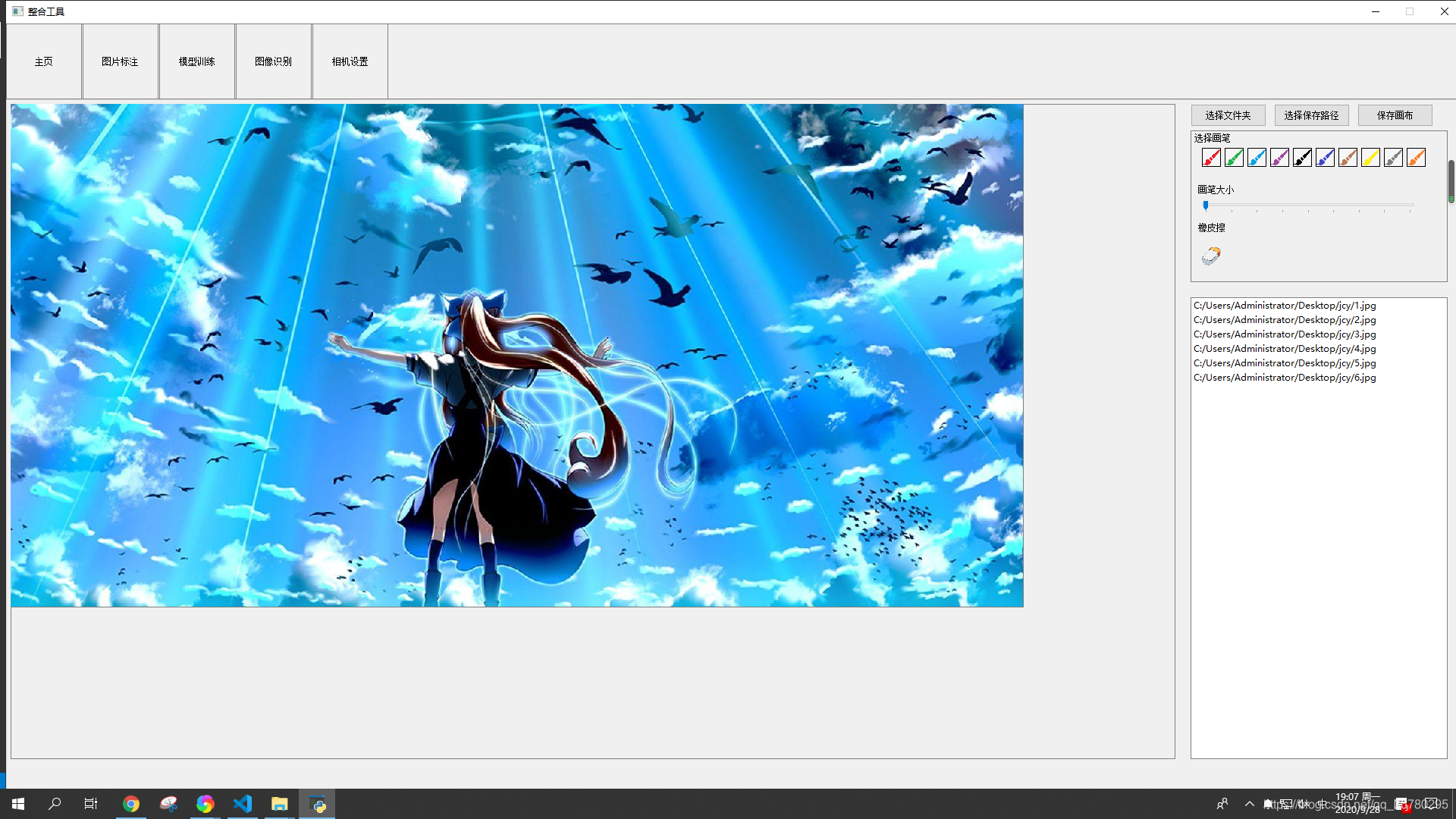This screenshot has height=819, width=1456.
Task: Select 3.jpg in the file list
Action: tap(1285, 334)
